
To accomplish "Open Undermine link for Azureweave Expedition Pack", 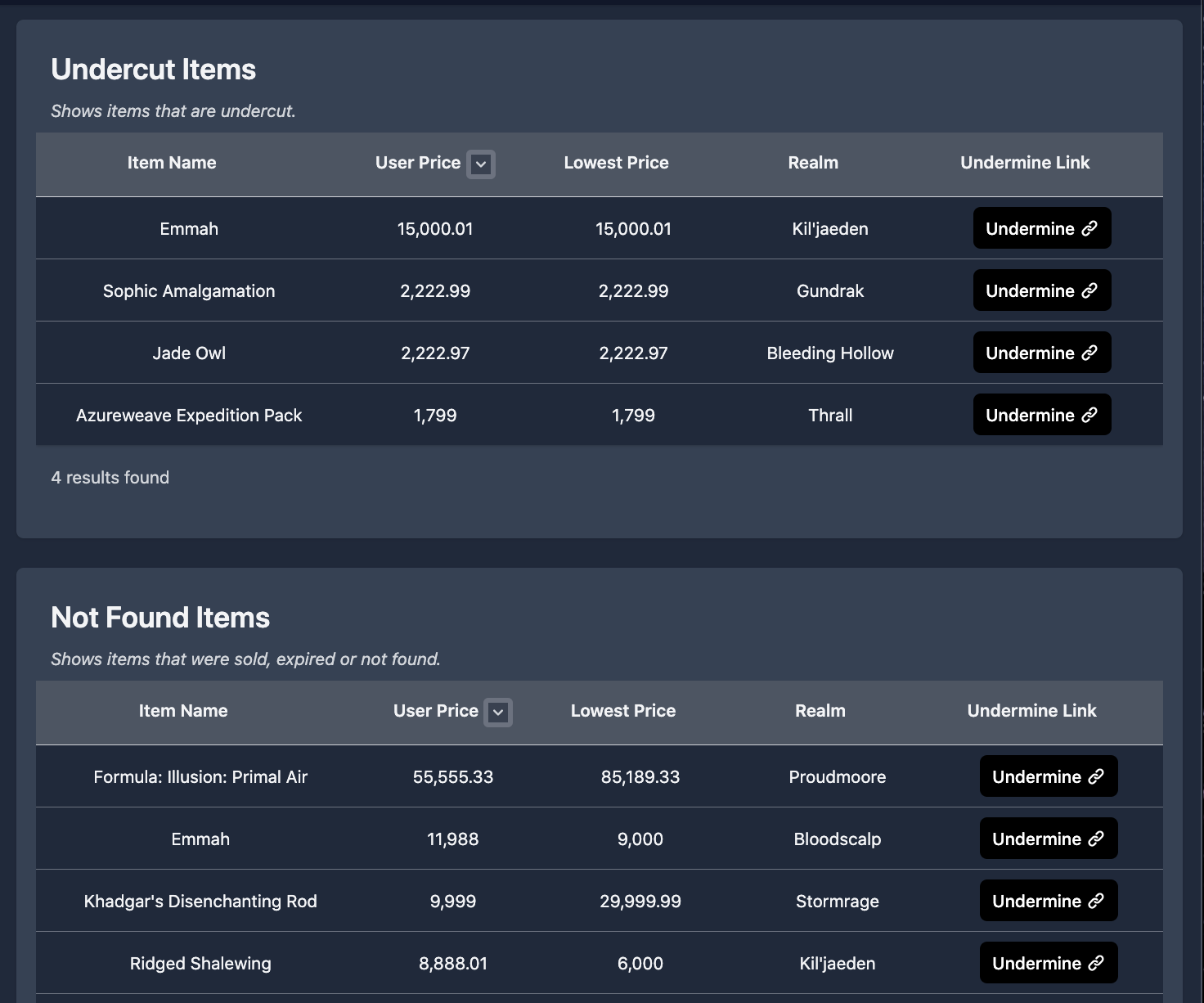I will click(1042, 415).
